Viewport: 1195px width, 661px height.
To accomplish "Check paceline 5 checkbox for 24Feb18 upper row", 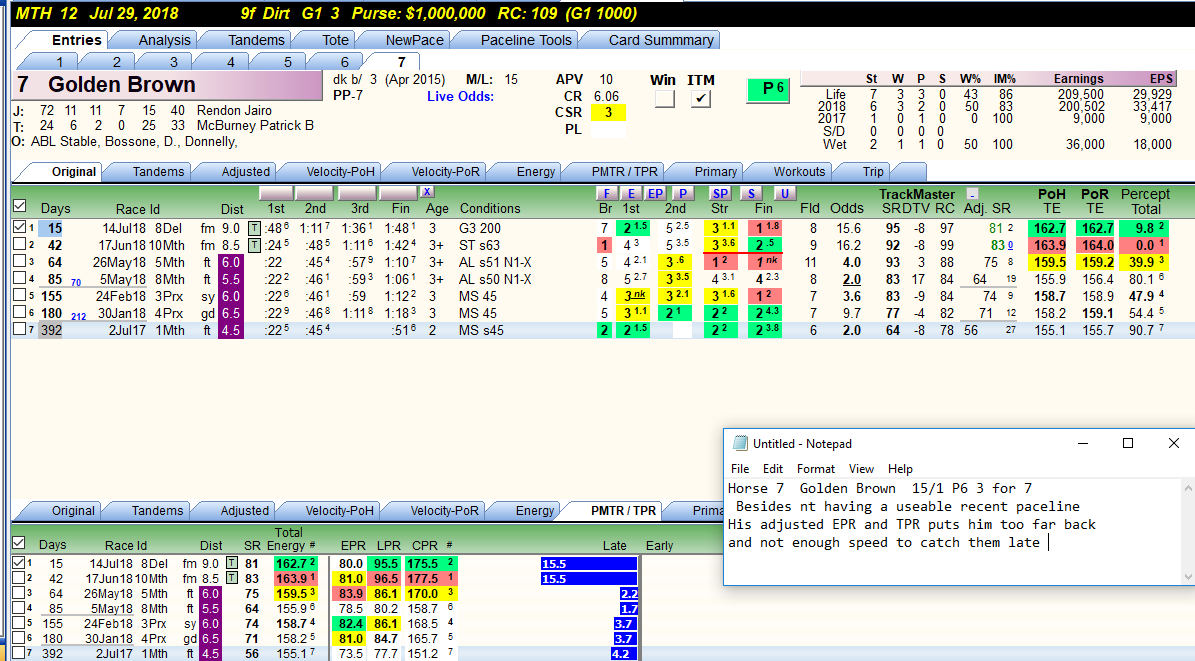I will [x=20, y=296].
